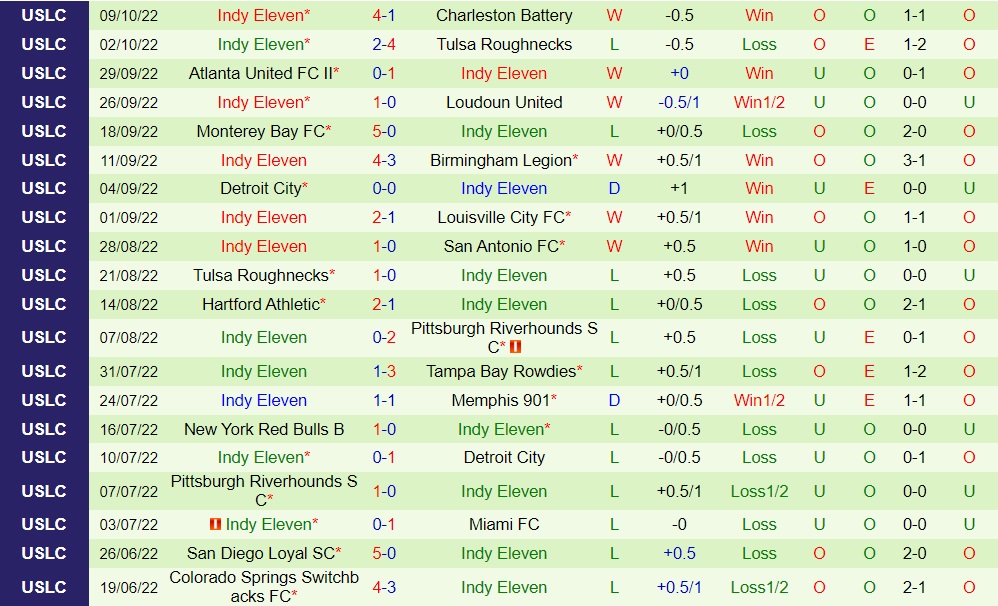This screenshot has width=998, height=606.
Task: Open Tulsa Roughnecks in the 02/10/22 row
Action: coord(504,45)
